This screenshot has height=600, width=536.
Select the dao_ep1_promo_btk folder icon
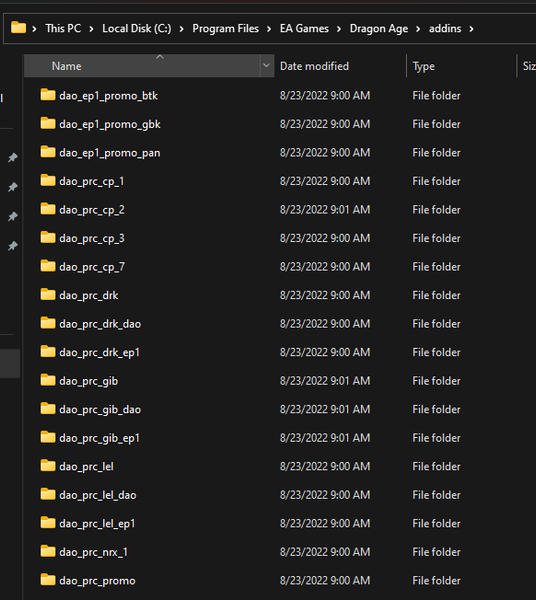(x=48, y=95)
